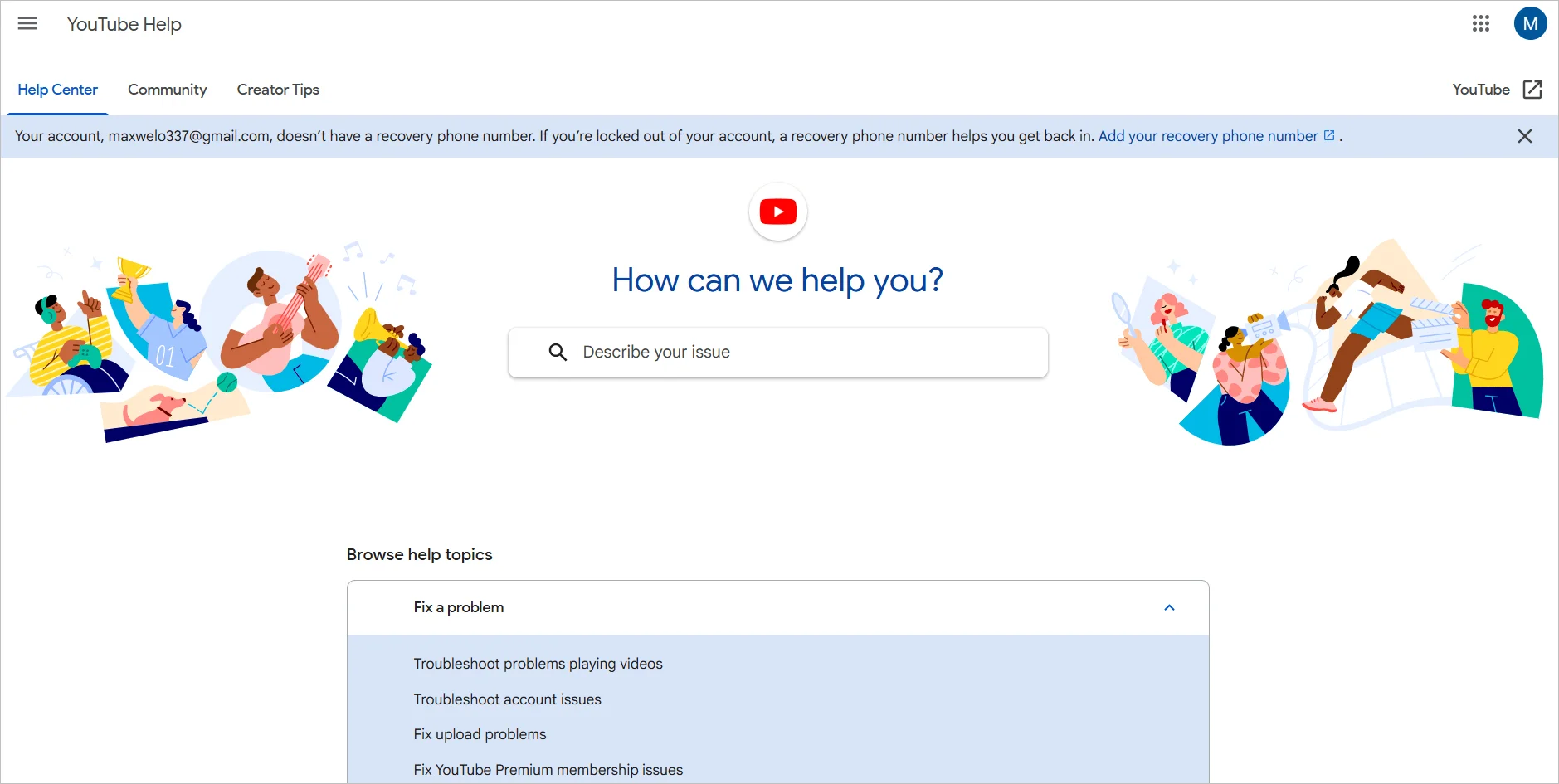Open the Creator Tips tab
The width and height of the screenshot is (1559, 784).
tap(278, 90)
